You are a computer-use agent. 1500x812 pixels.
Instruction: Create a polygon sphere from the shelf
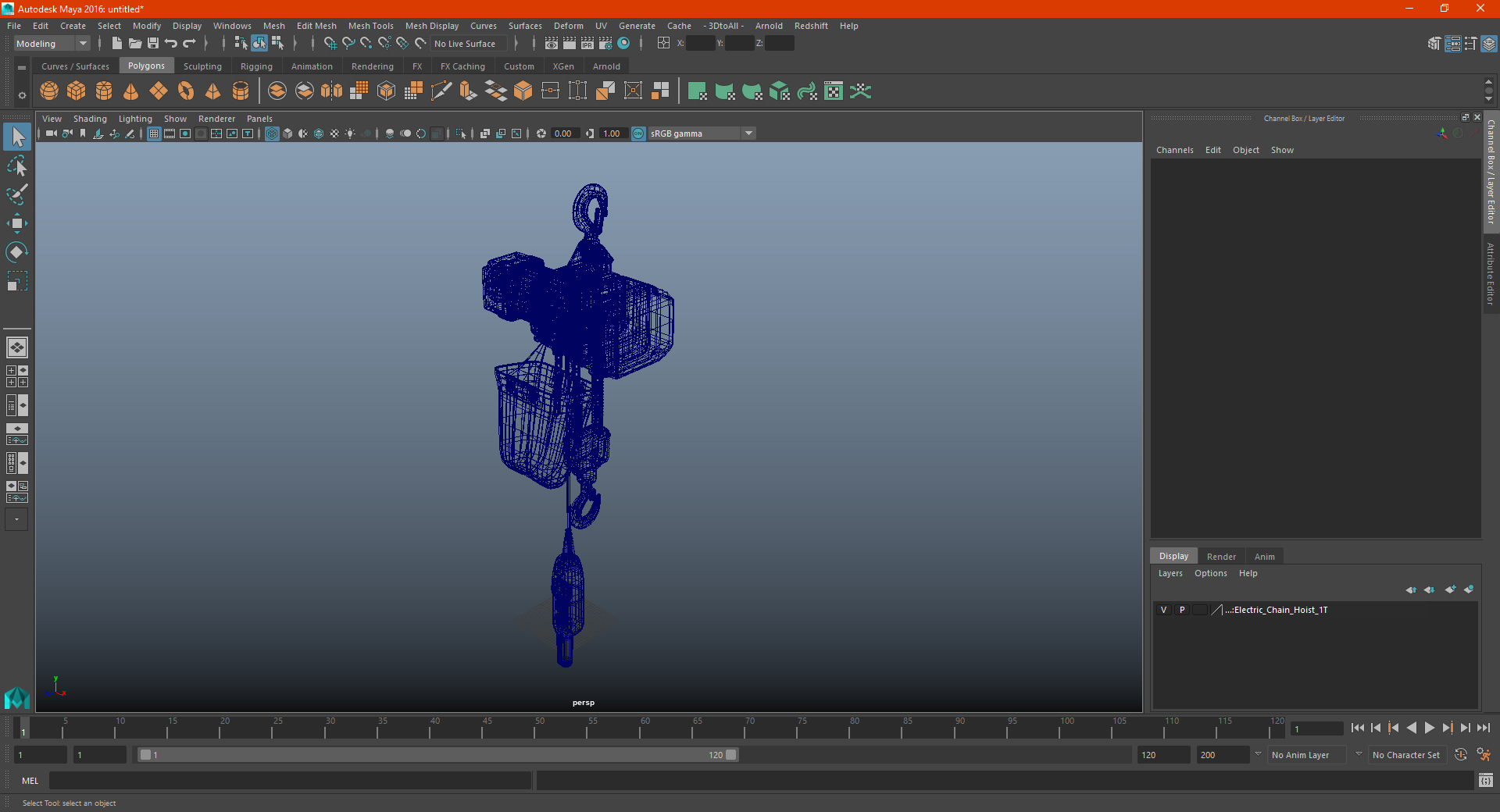pyautogui.click(x=49, y=91)
